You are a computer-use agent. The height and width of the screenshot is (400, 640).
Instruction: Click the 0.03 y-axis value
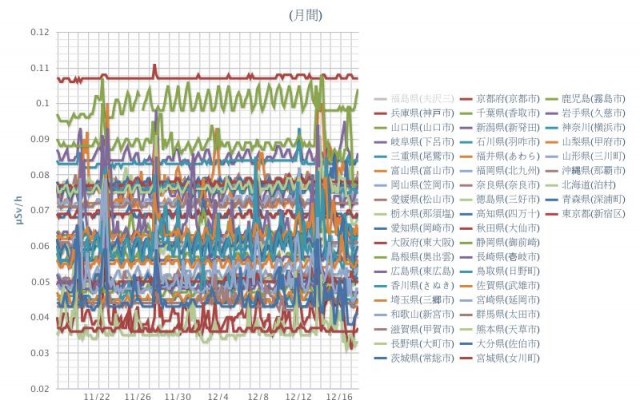[x=40, y=353]
